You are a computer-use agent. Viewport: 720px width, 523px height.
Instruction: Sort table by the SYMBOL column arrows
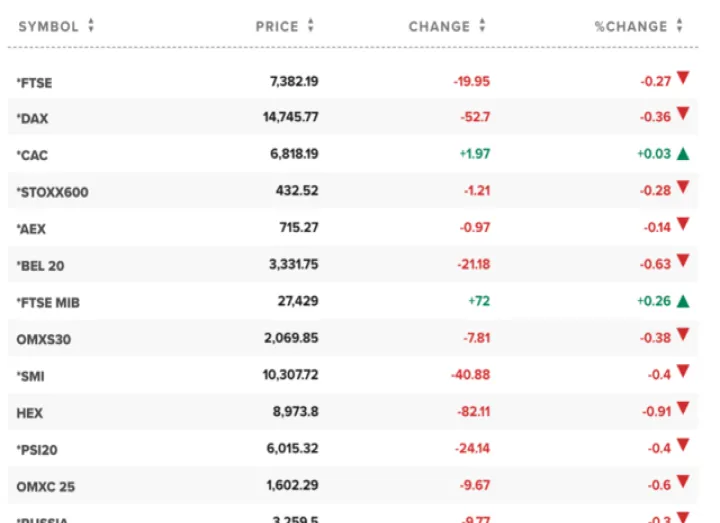(x=91, y=27)
